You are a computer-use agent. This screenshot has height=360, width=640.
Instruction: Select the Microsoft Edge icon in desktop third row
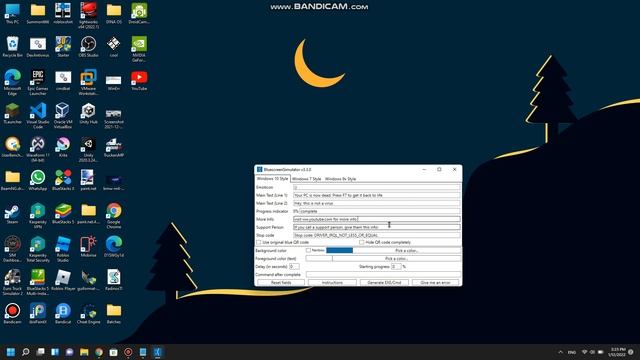click(x=12, y=82)
